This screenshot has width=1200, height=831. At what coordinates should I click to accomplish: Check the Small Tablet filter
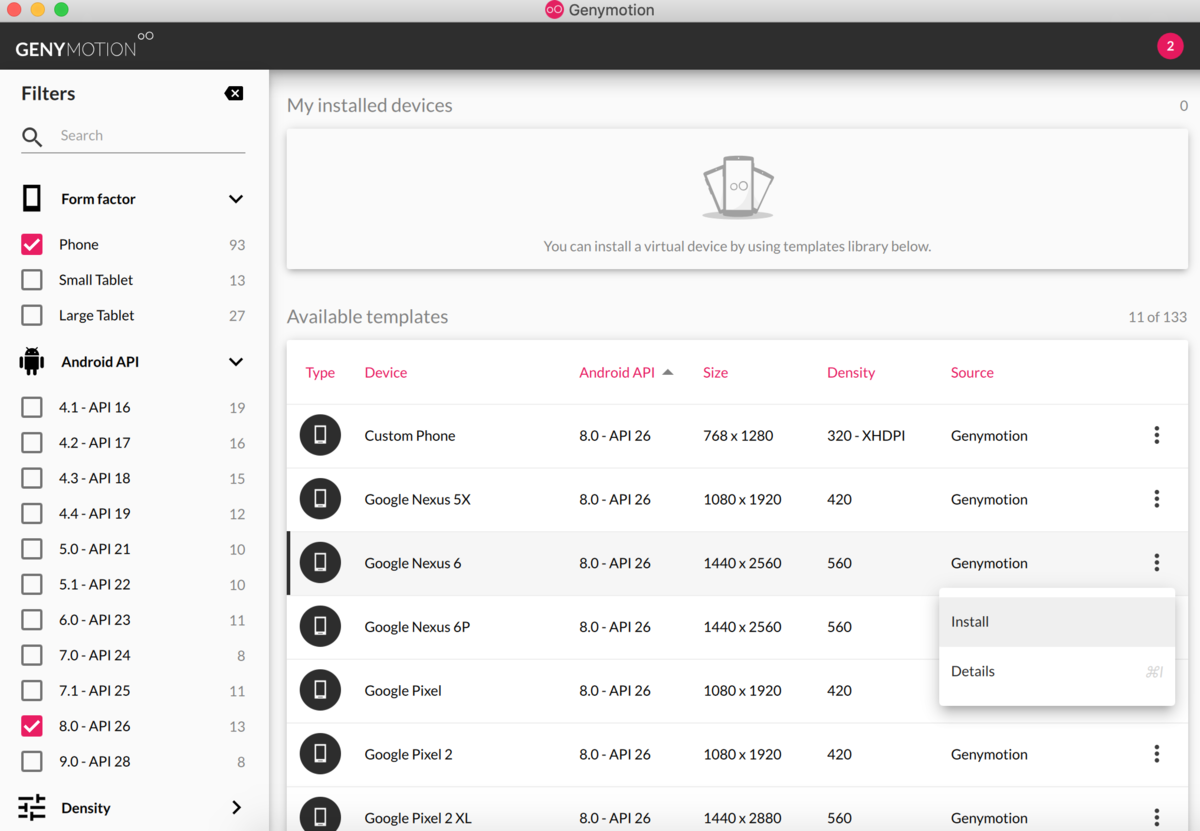[x=32, y=280]
